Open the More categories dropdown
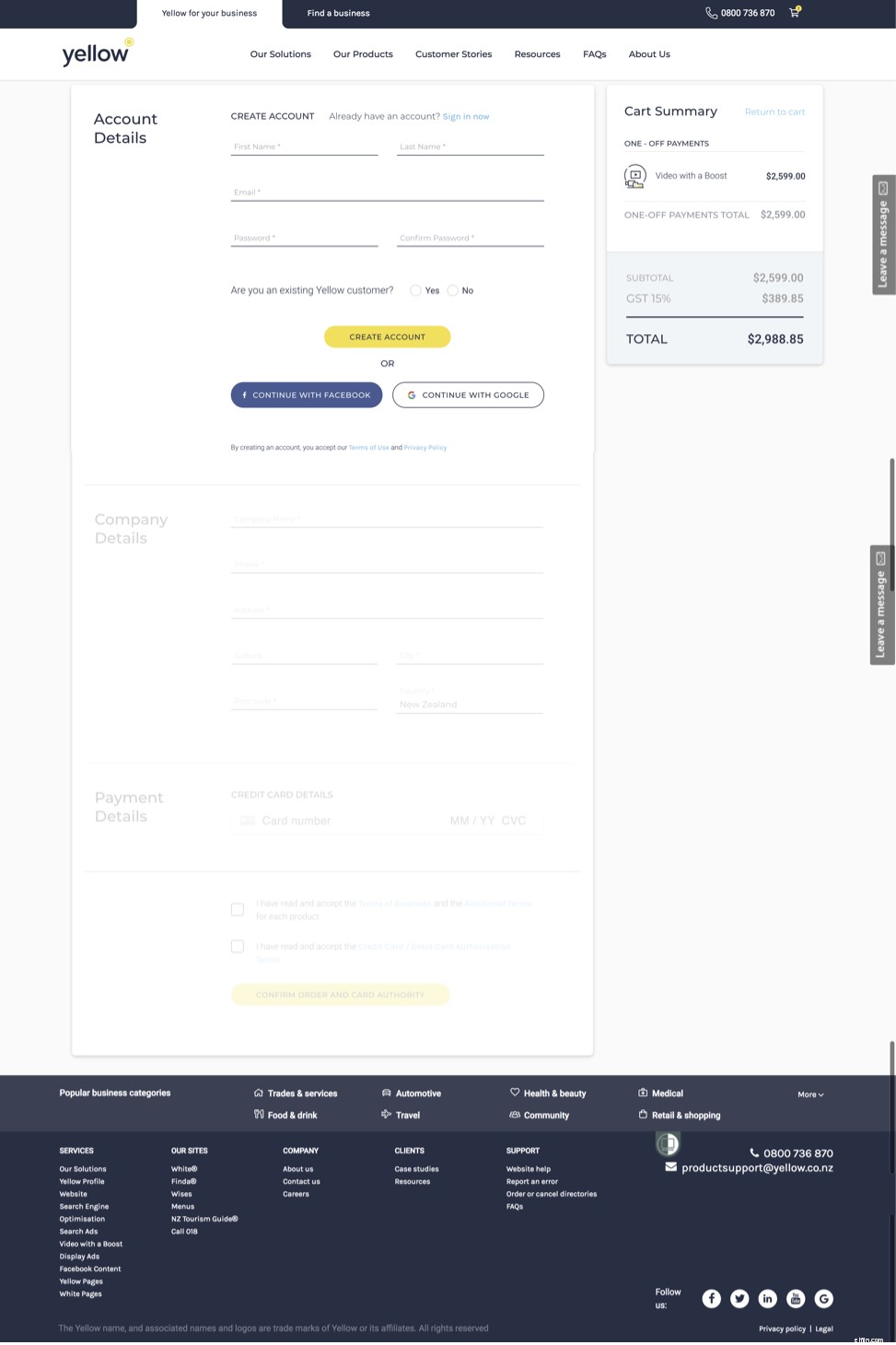 pos(809,1094)
